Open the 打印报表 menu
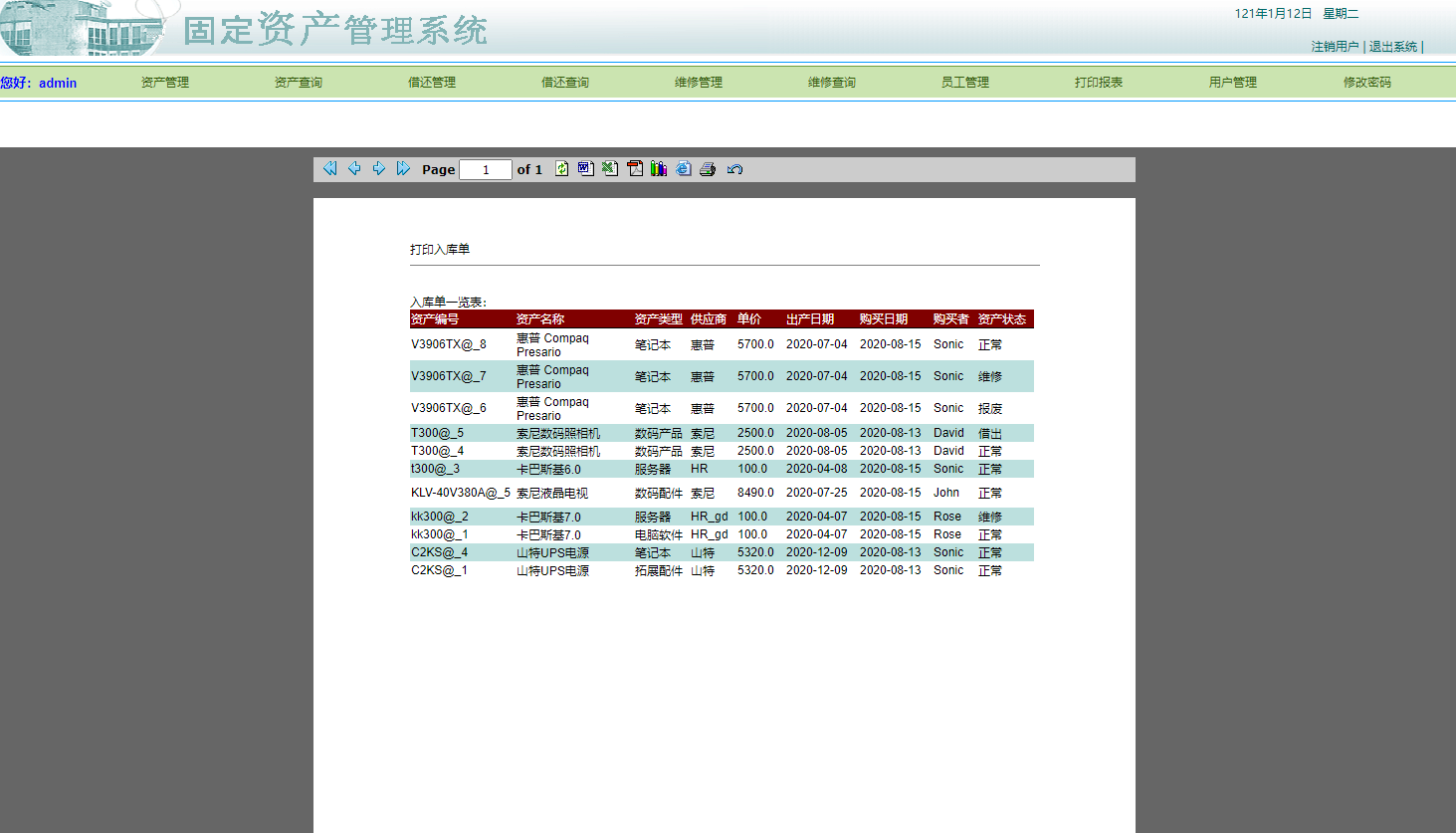Viewport: 1456px width, 833px height. click(x=1098, y=83)
